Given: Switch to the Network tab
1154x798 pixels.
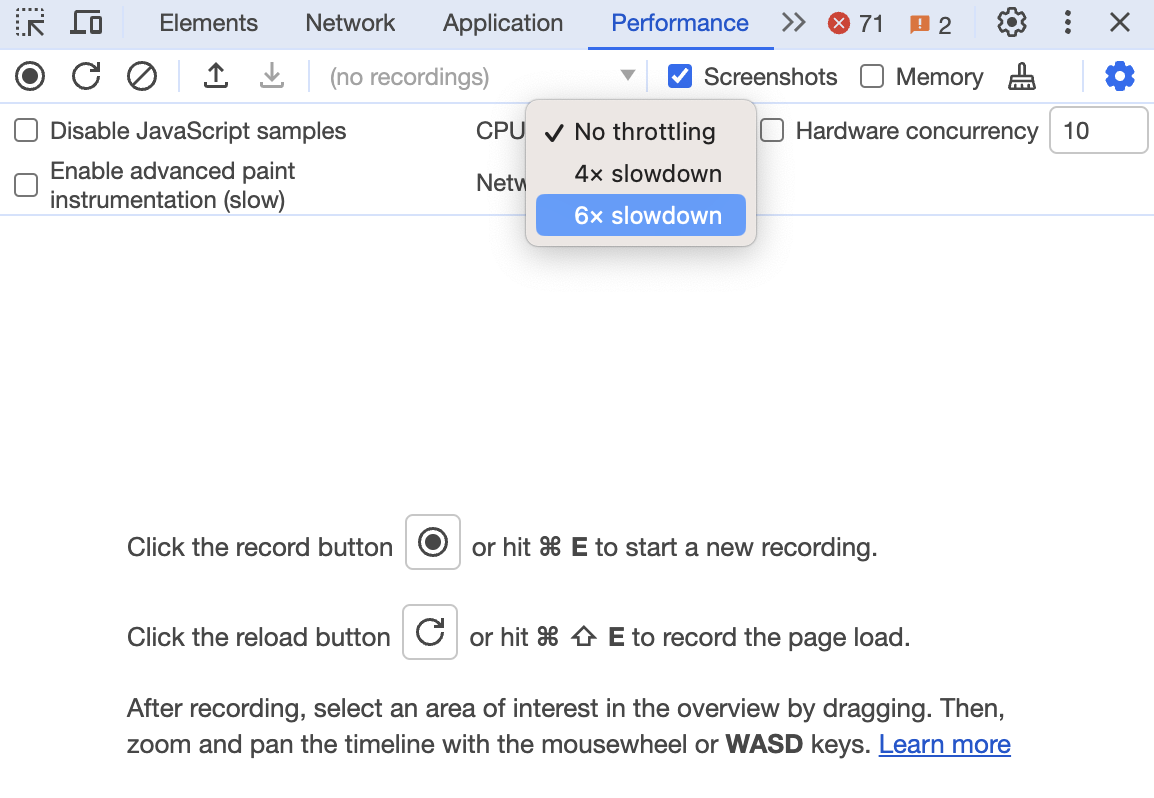Looking at the screenshot, I should [x=350, y=23].
